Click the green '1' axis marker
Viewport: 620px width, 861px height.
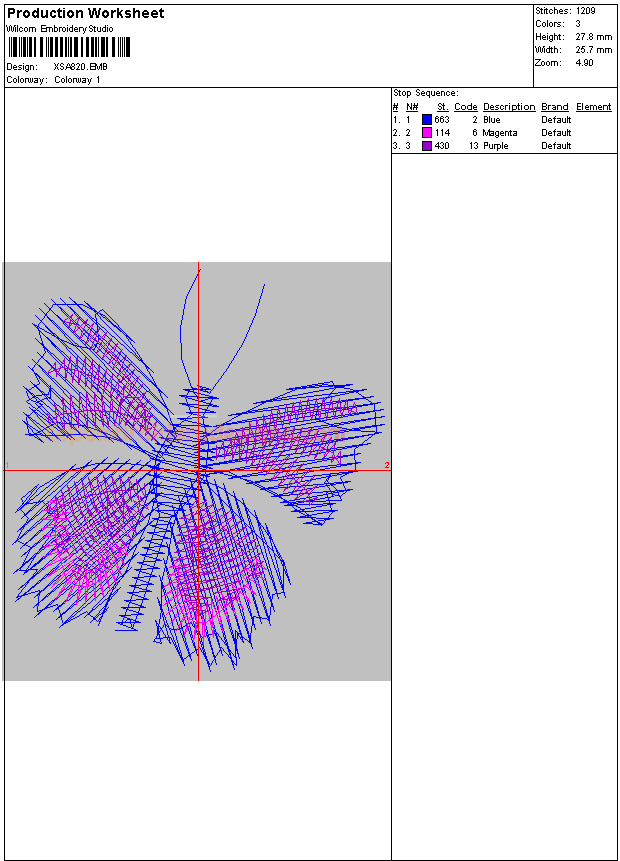click(x=7, y=466)
